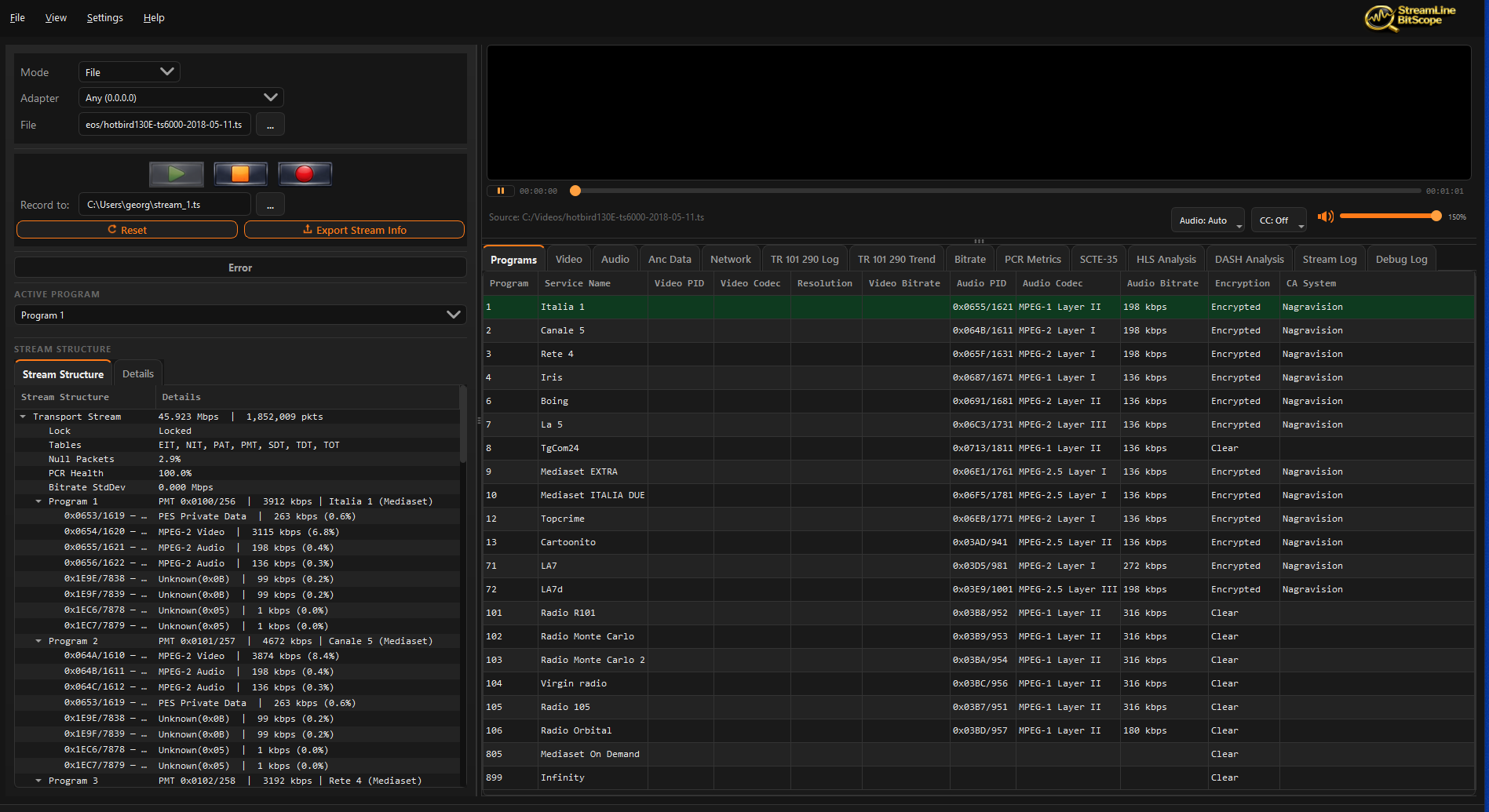Browse for the Record to path with the ellipsis button
The height and width of the screenshot is (812, 1489).
tap(270, 205)
